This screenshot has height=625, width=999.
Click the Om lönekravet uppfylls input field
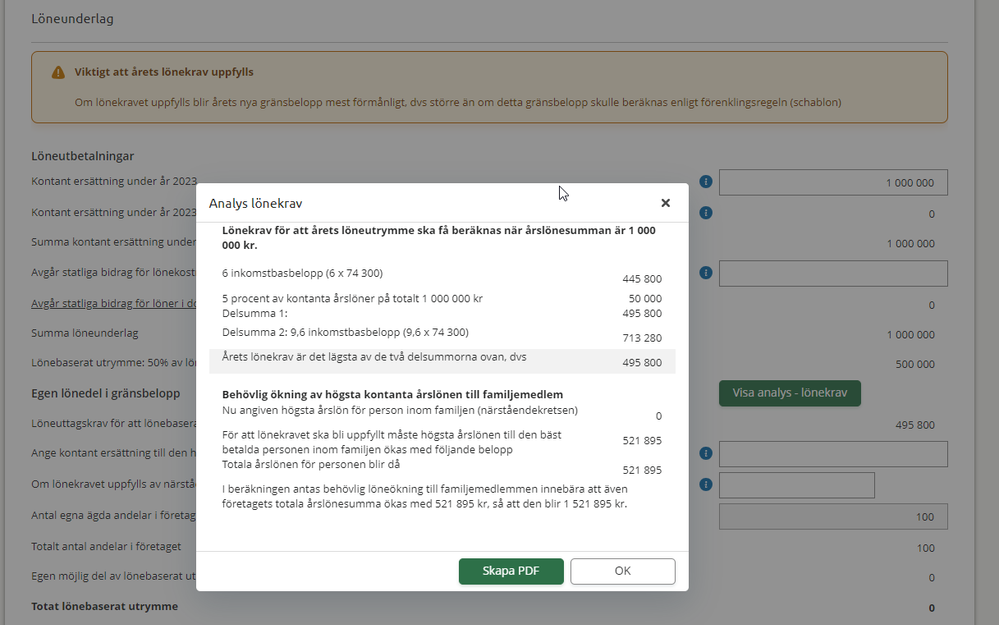(x=796, y=486)
